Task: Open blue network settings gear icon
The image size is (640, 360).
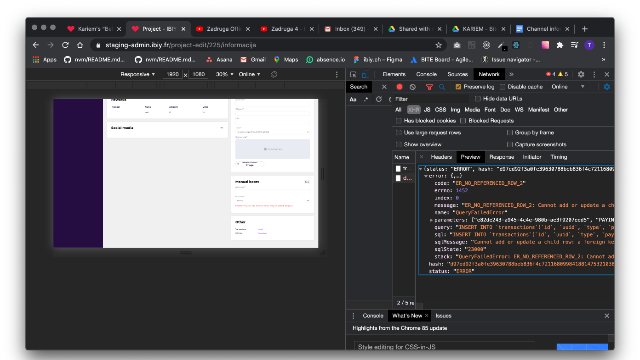Action: [x=607, y=87]
